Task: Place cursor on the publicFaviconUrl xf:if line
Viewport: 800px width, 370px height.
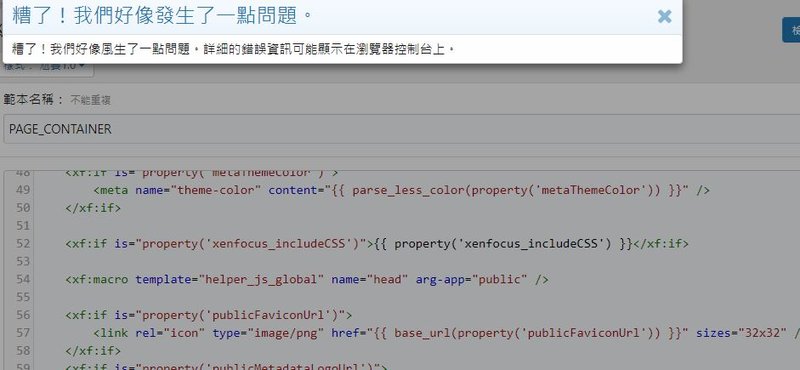Action: 209,315
